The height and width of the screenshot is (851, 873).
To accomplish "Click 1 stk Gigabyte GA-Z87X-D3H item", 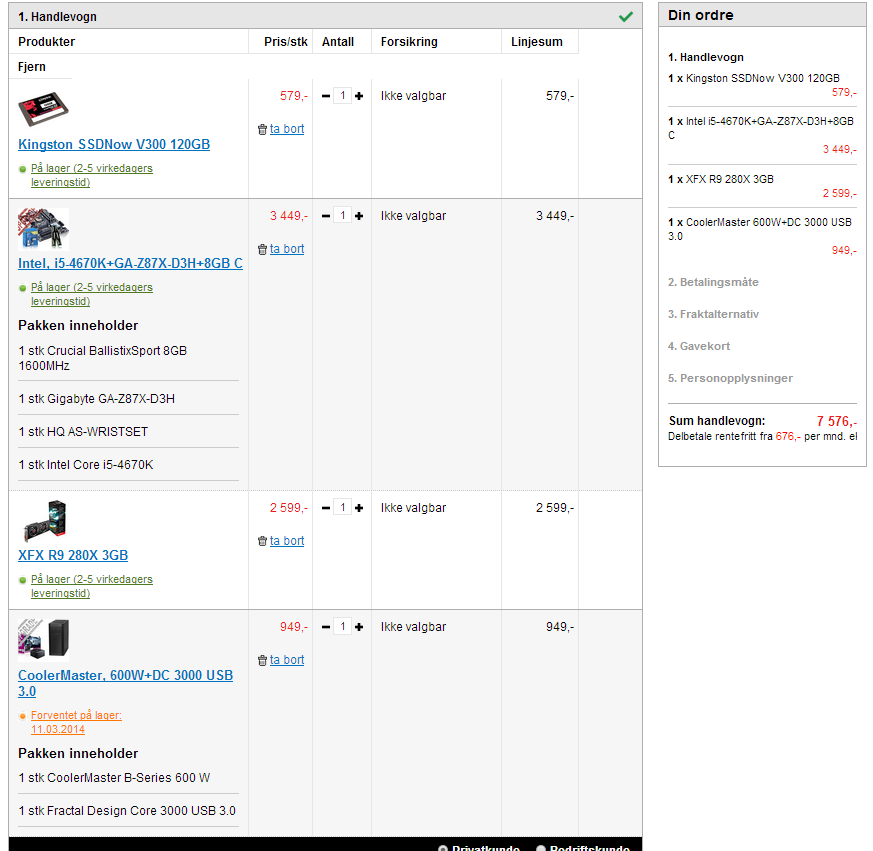I will click(96, 399).
